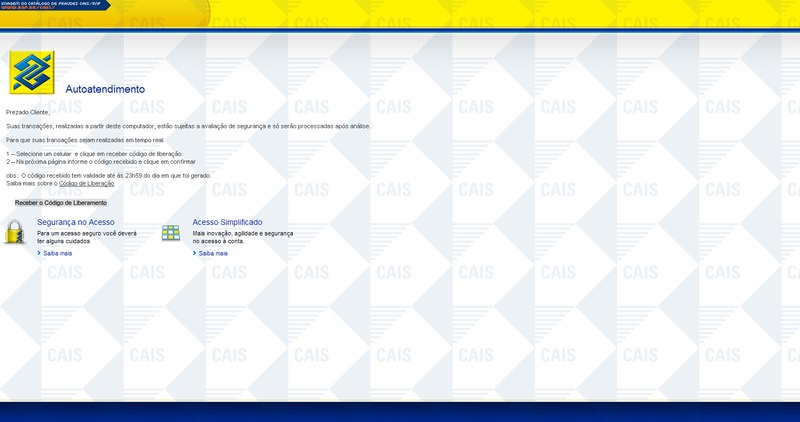Follow Saiba mais under Acesso Simplificado
The height and width of the screenshot is (422, 800).
(x=213, y=254)
